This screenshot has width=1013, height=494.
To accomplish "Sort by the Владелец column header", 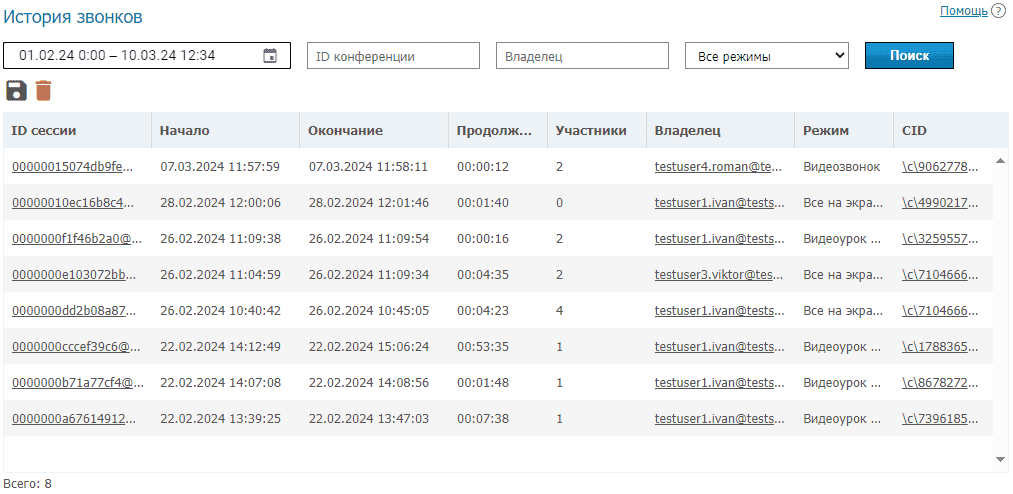I will [x=720, y=130].
